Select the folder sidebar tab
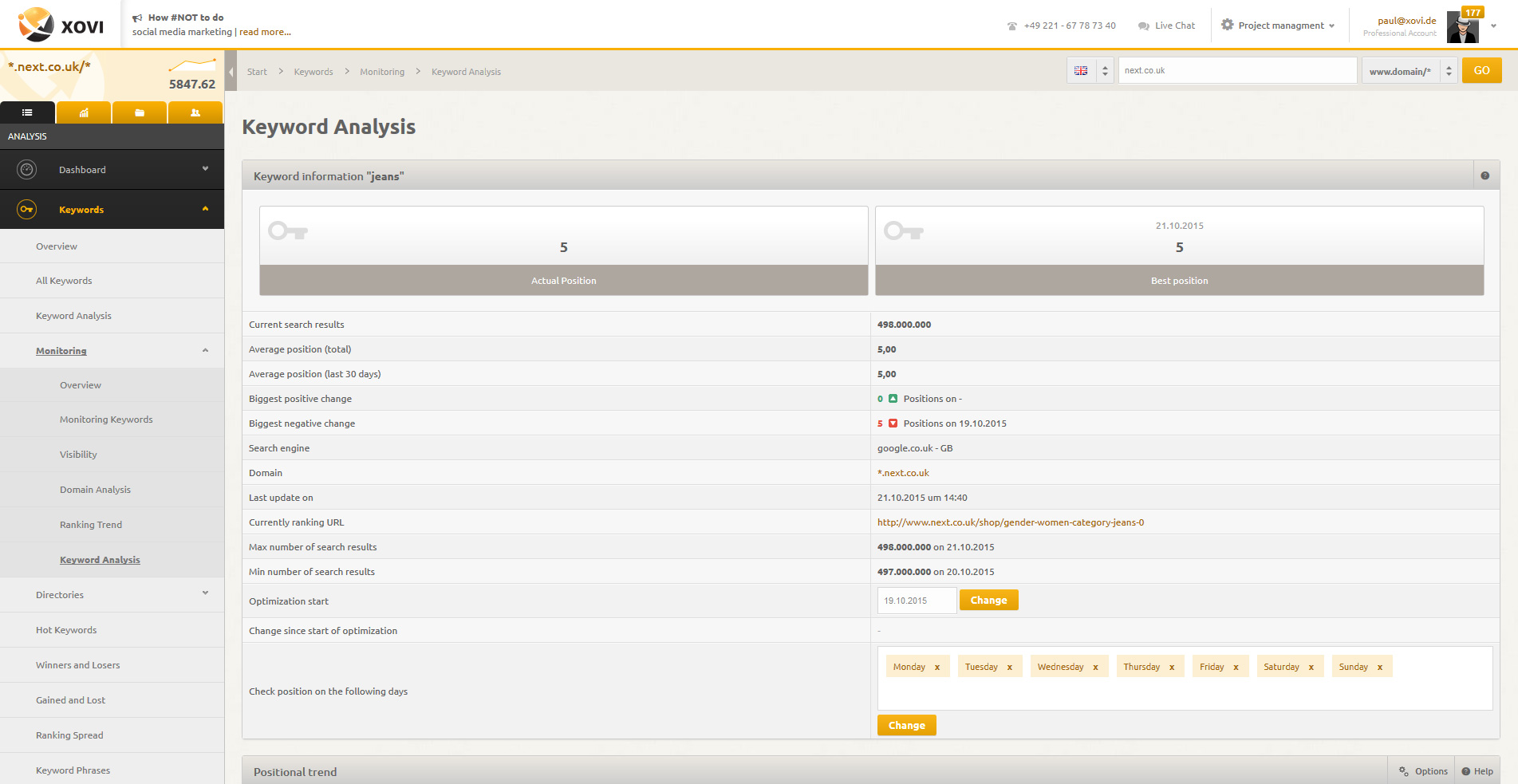1518x784 pixels. click(x=140, y=112)
